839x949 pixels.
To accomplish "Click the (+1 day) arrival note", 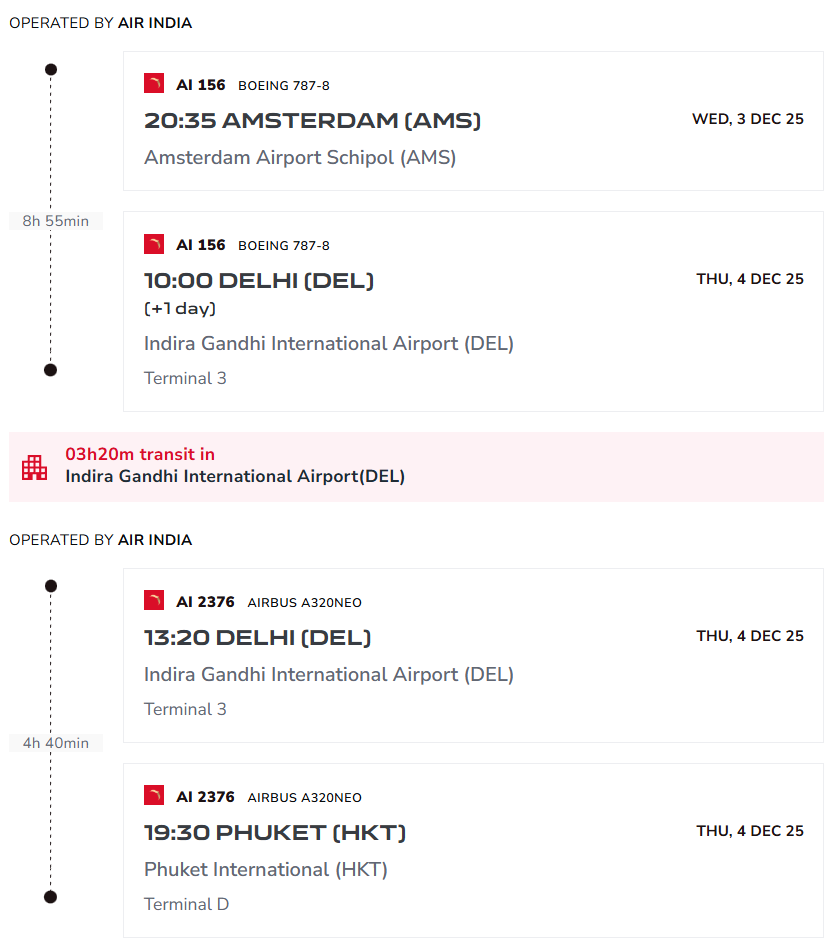I will [x=180, y=308].
